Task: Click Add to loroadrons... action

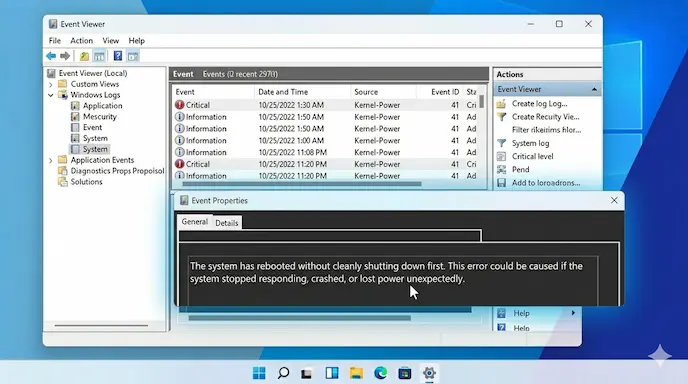Action: click(546, 183)
